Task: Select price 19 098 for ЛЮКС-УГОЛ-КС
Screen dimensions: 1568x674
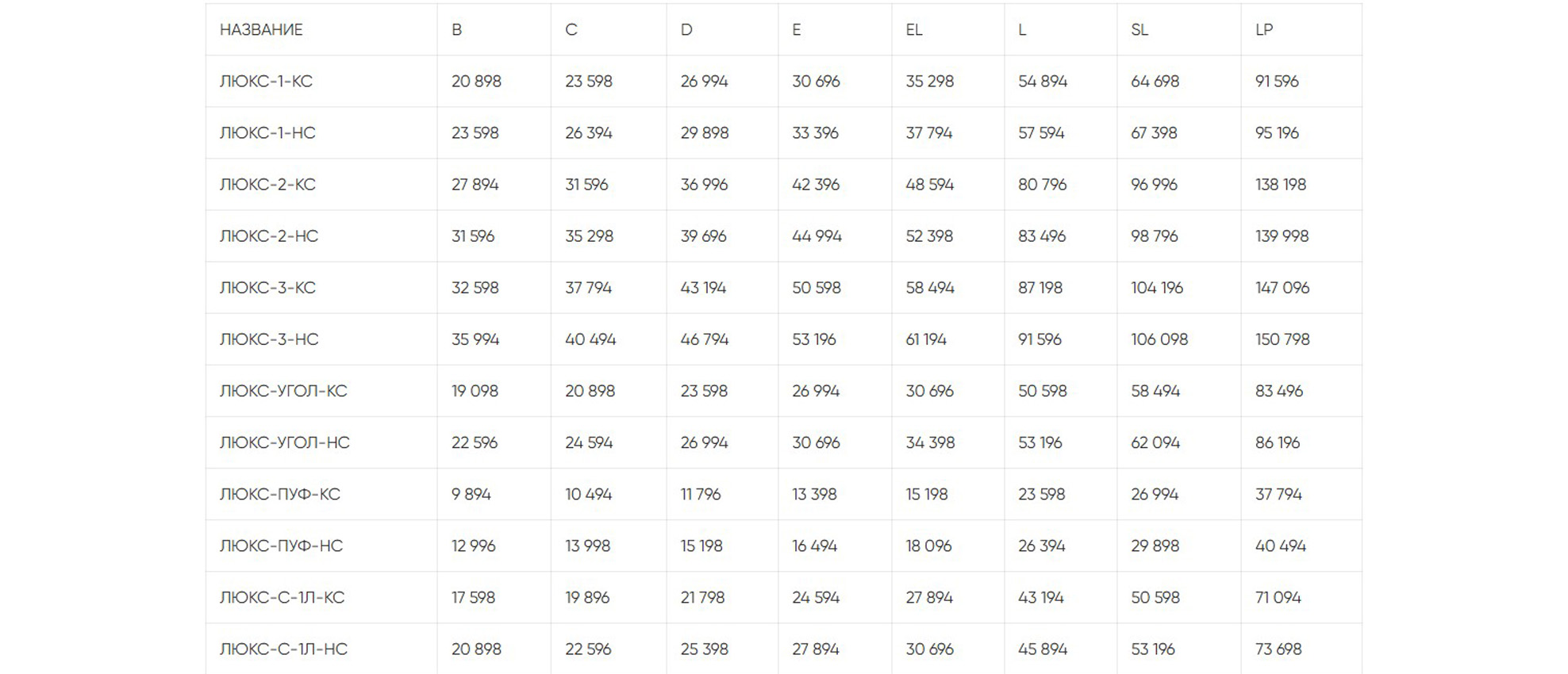Action: (475, 391)
